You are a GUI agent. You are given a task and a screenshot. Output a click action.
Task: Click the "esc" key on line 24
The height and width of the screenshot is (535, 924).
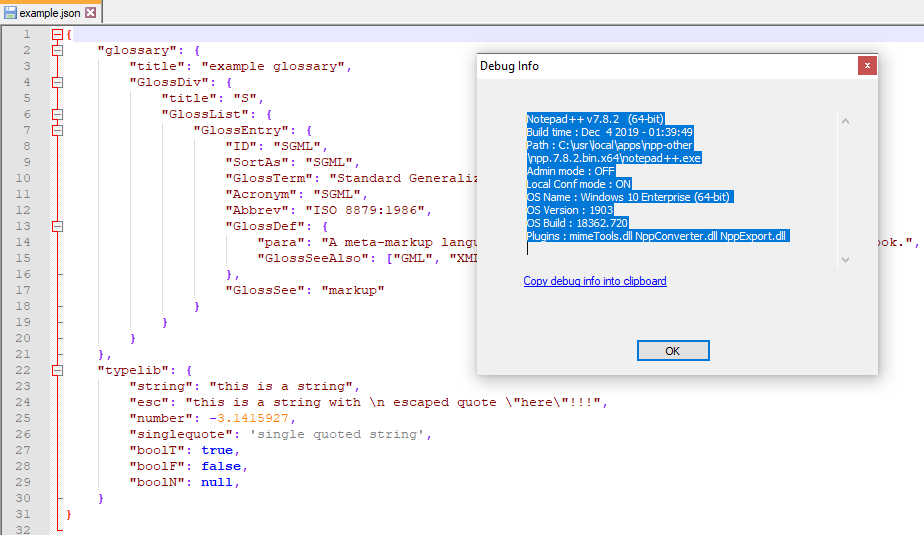point(150,402)
